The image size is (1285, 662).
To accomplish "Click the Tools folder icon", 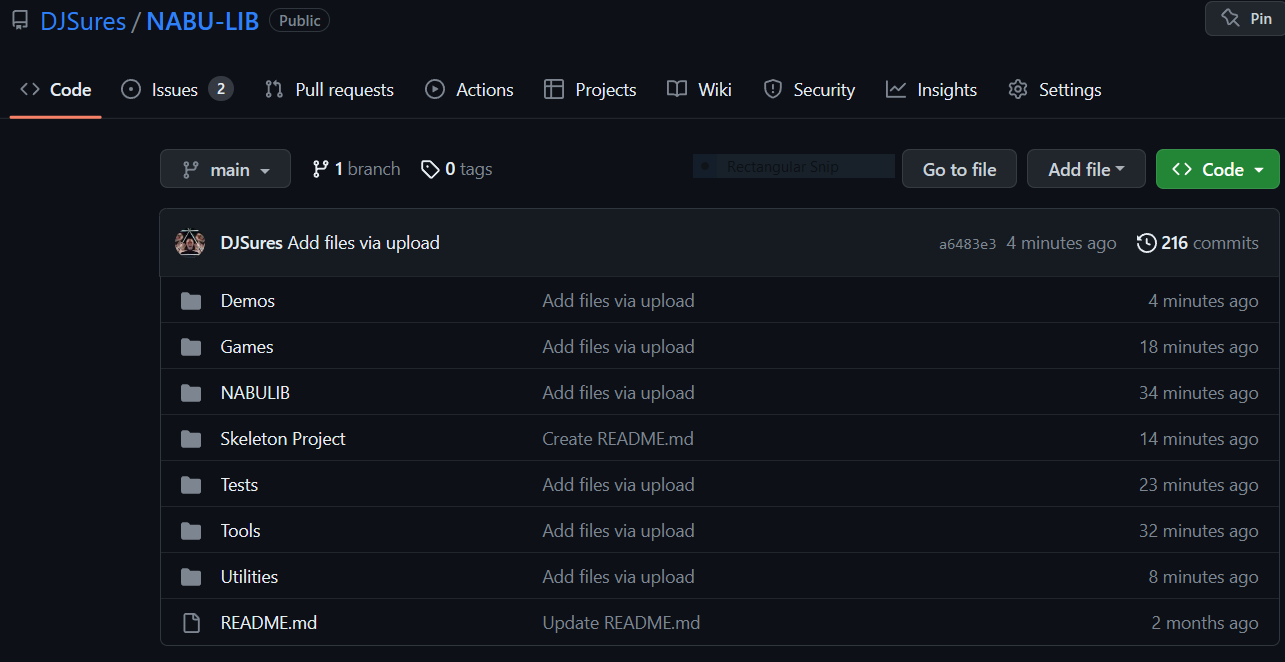I will [191, 531].
